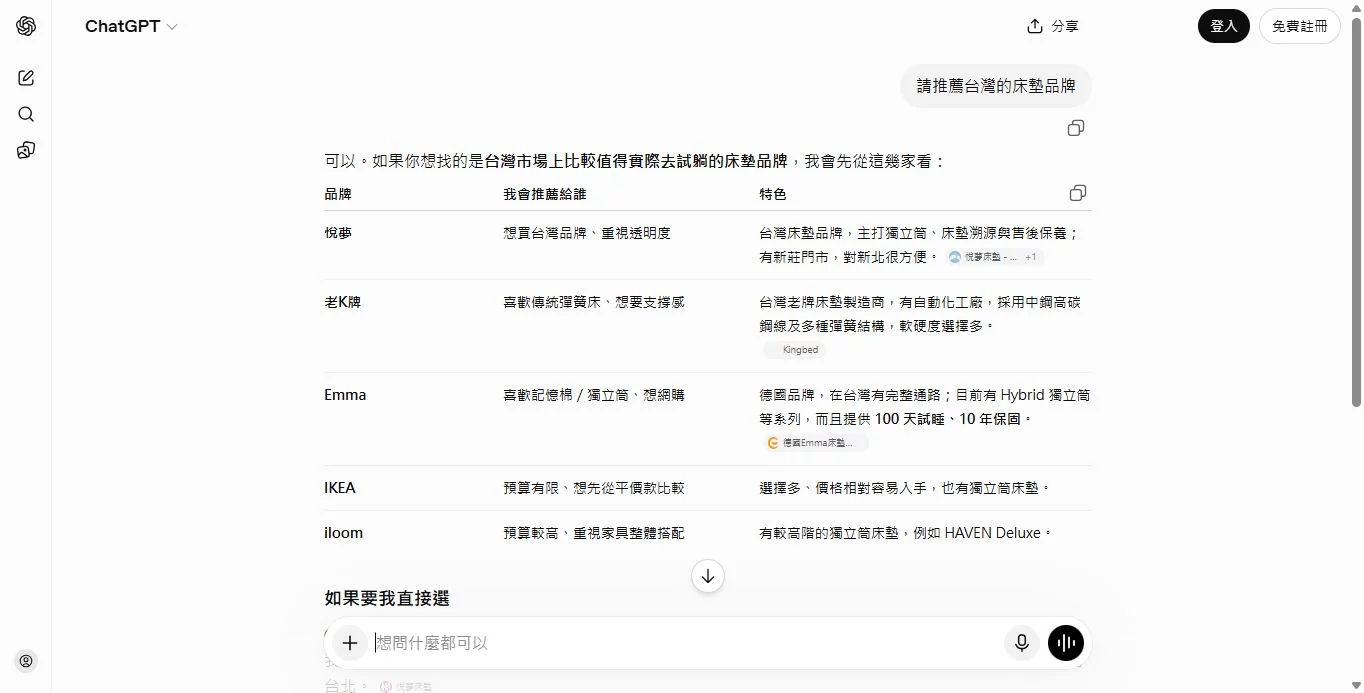The image size is (1364, 693).
Task: Open the Kingbed source citation chip
Action: click(x=795, y=350)
